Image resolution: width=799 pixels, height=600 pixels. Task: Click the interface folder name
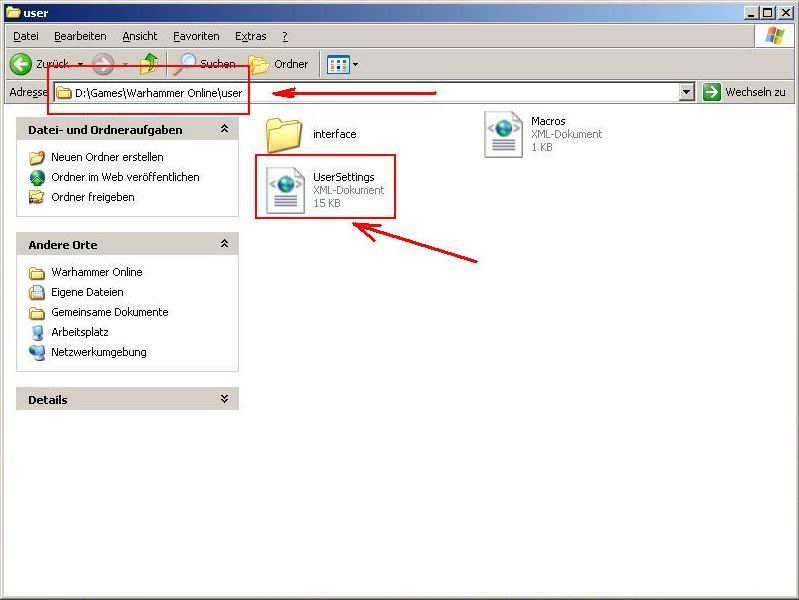[x=334, y=134]
